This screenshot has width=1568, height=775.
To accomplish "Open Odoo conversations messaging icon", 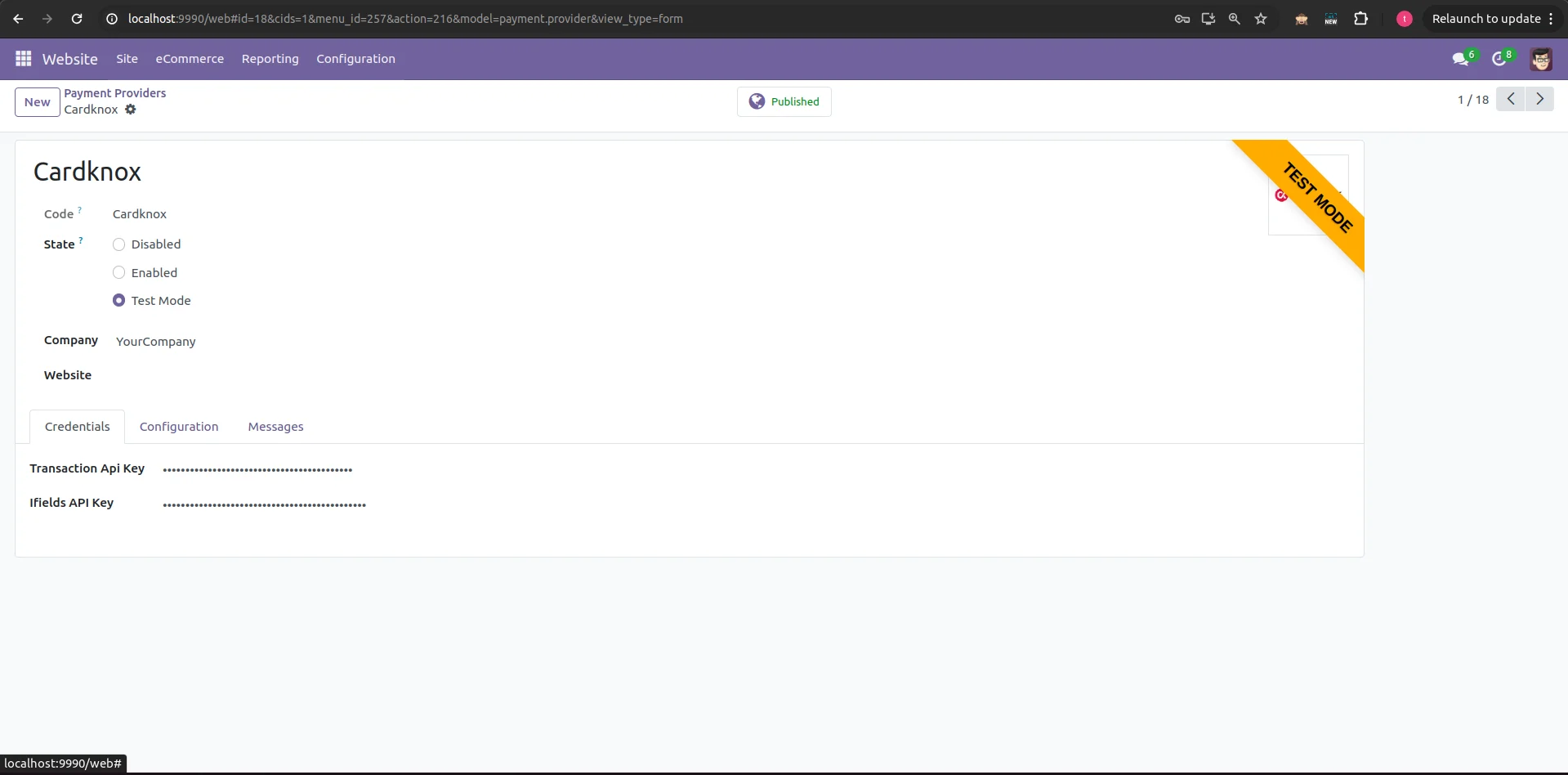I will click(1461, 59).
